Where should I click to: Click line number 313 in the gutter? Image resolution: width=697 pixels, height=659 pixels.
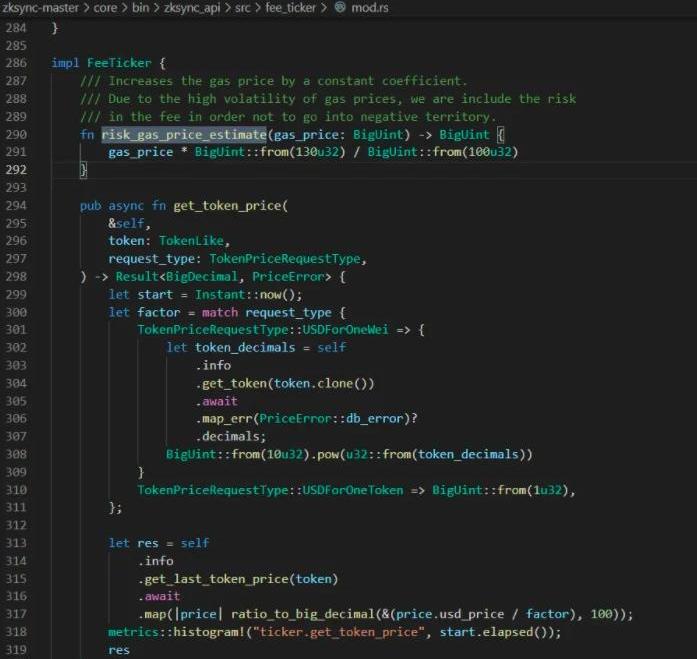tap(16, 543)
